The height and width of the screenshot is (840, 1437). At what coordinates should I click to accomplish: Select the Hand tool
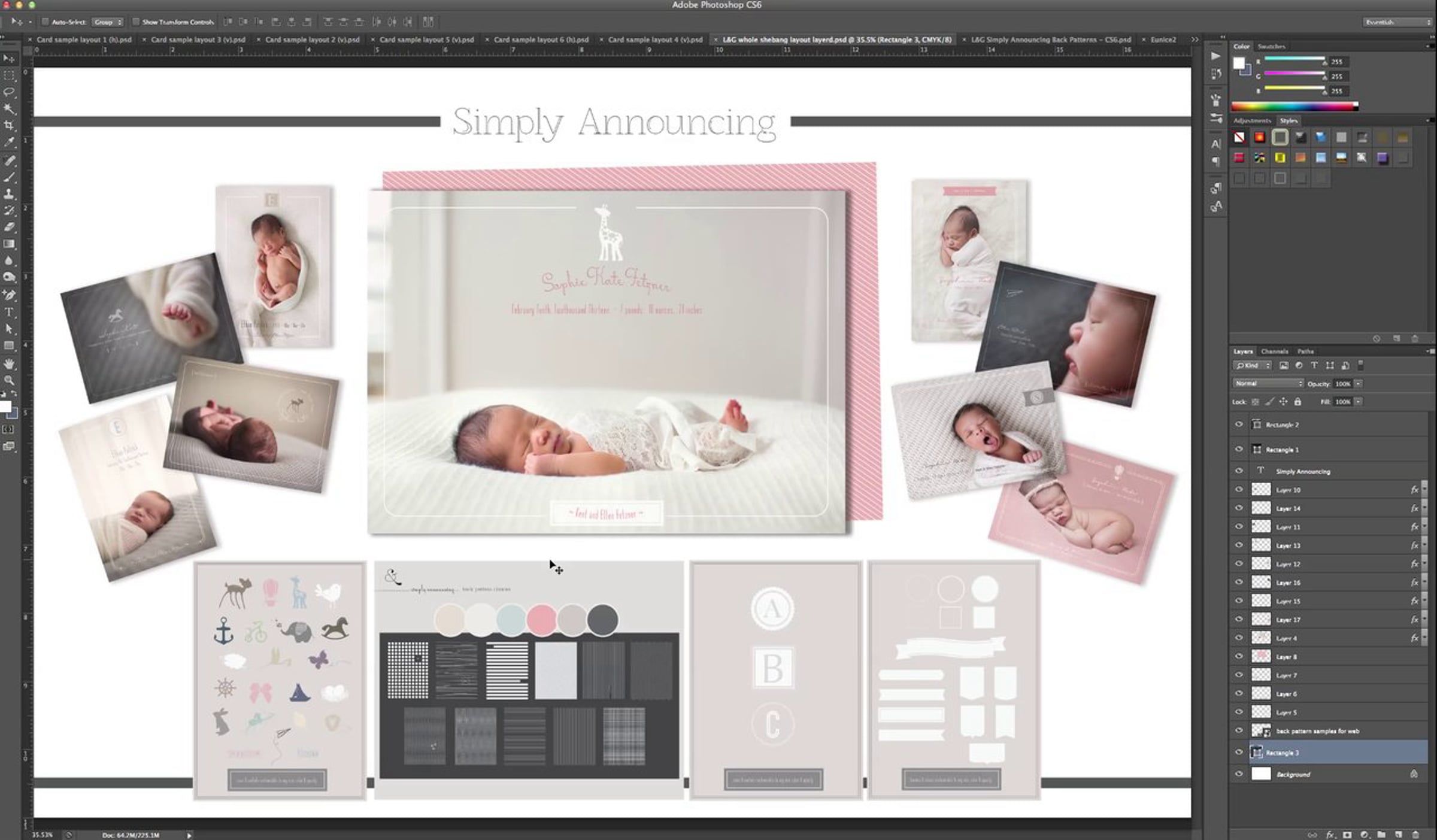coord(9,363)
